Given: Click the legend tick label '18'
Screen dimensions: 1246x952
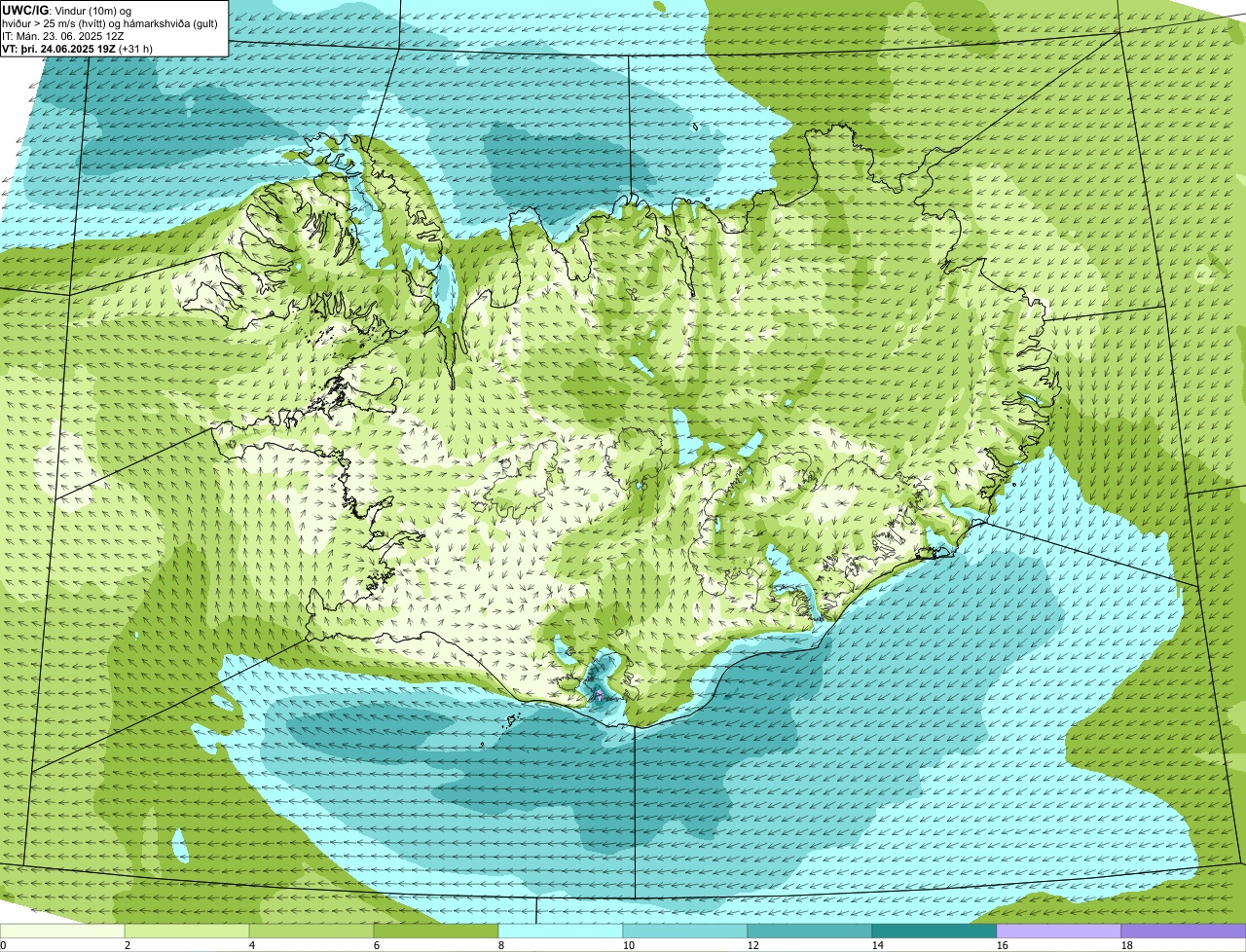Looking at the screenshot, I should tap(1127, 945).
